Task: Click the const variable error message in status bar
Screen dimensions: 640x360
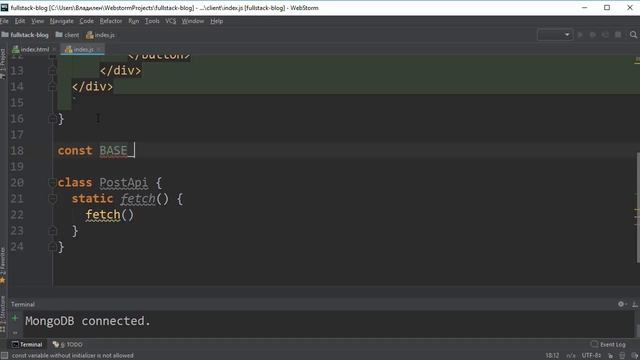Action: coord(73,356)
